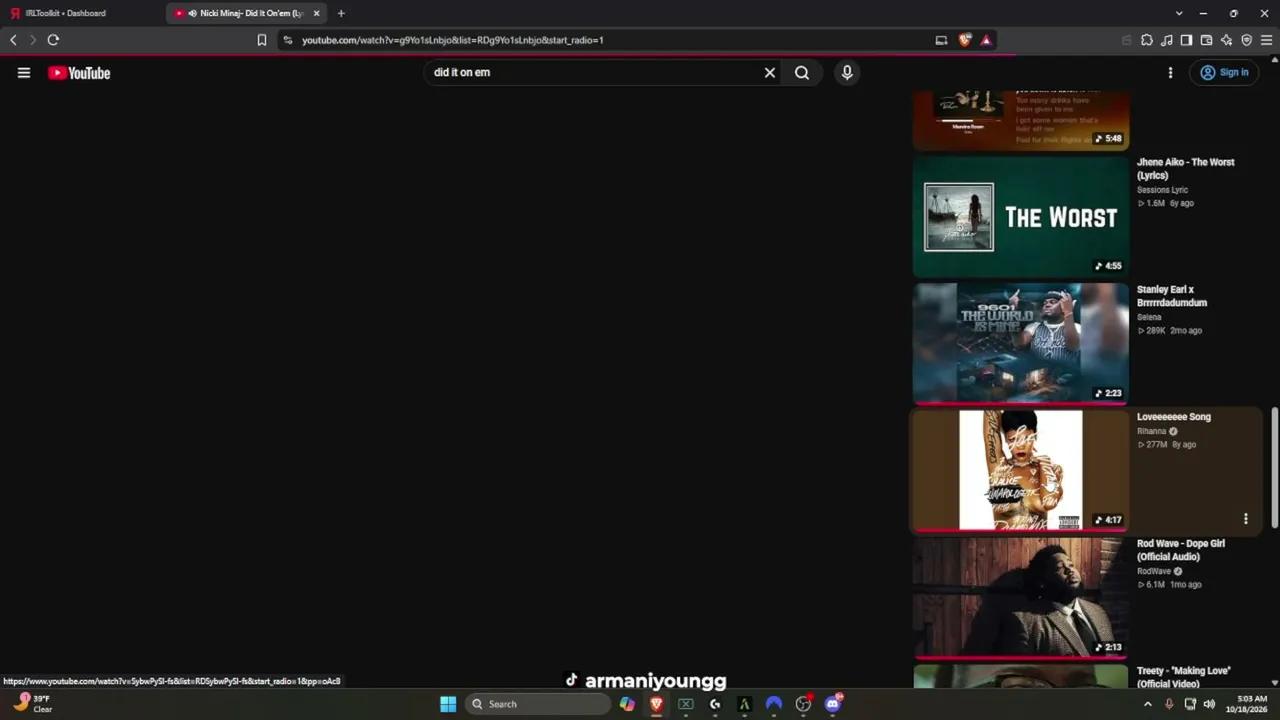
Task: Open more options for Loveeeeeee Song
Action: [x=1246, y=519]
